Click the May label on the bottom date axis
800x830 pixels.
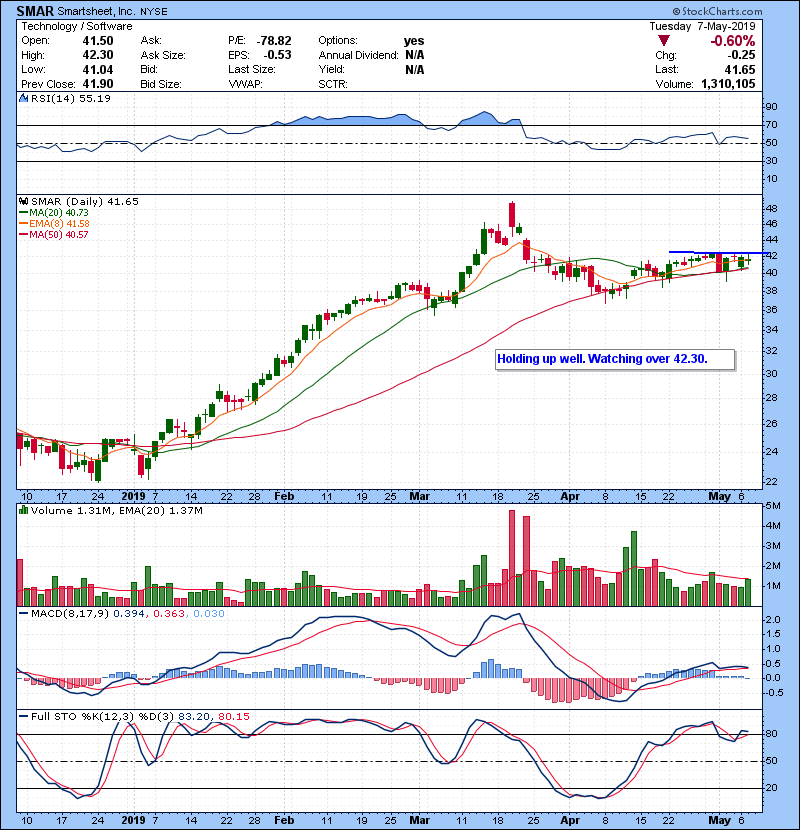pos(720,820)
